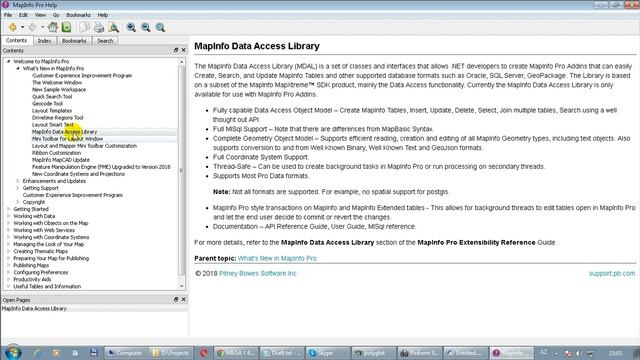640x360 pixels.
Task: Switch to the Chrome MEGA taskbar button
Action: point(236,353)
